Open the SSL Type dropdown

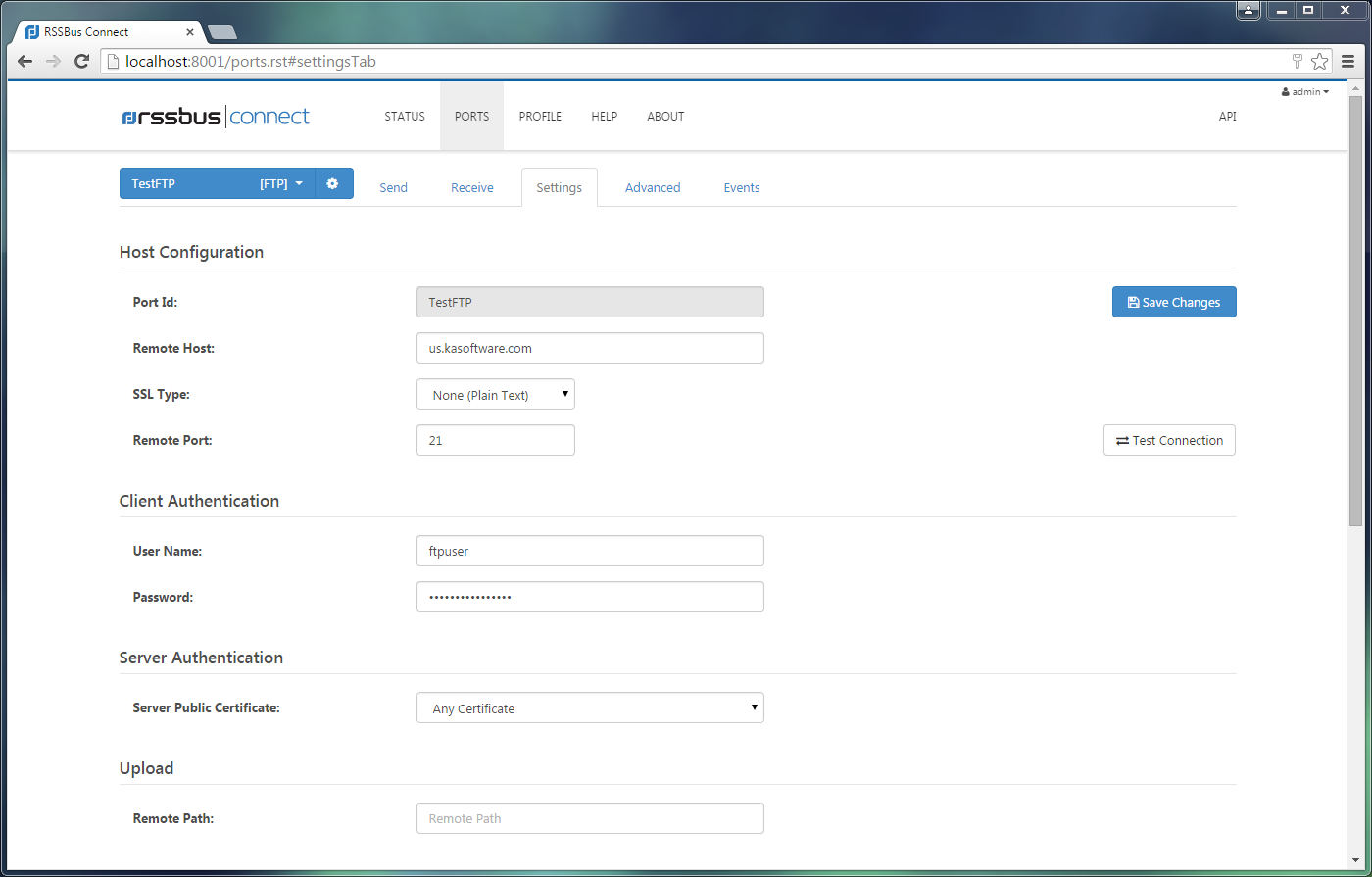click(x=496, y=395)
